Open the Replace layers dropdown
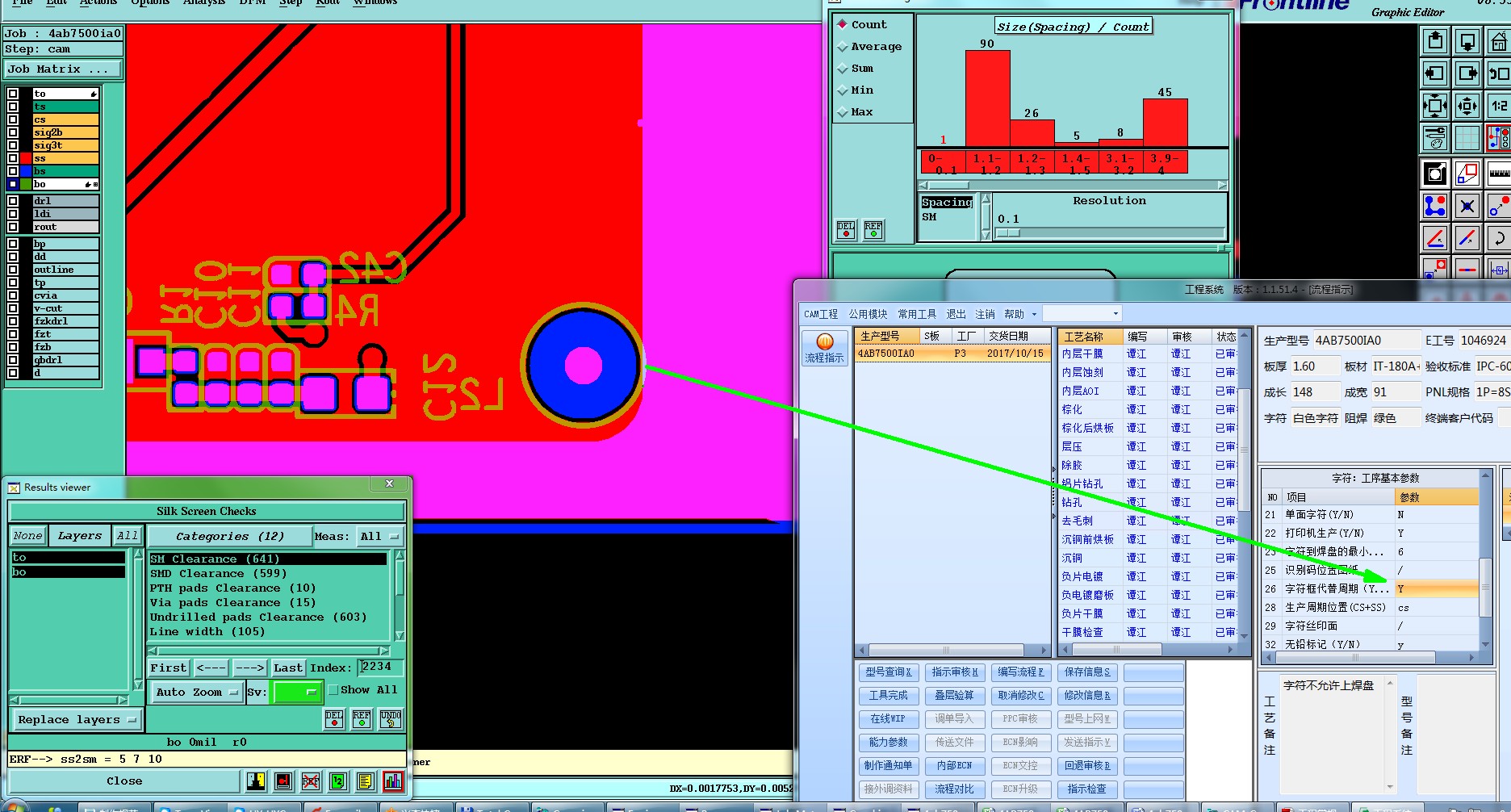 point(77,719)
